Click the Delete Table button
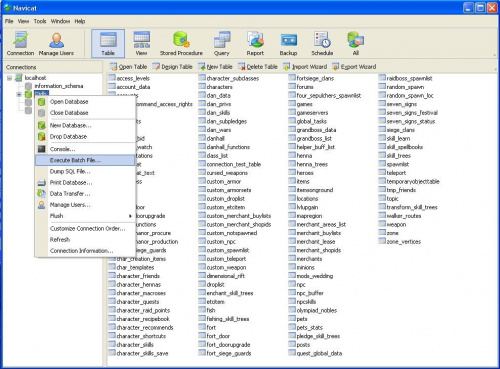This screenshot has width=500, height=369. pos(257,67)
